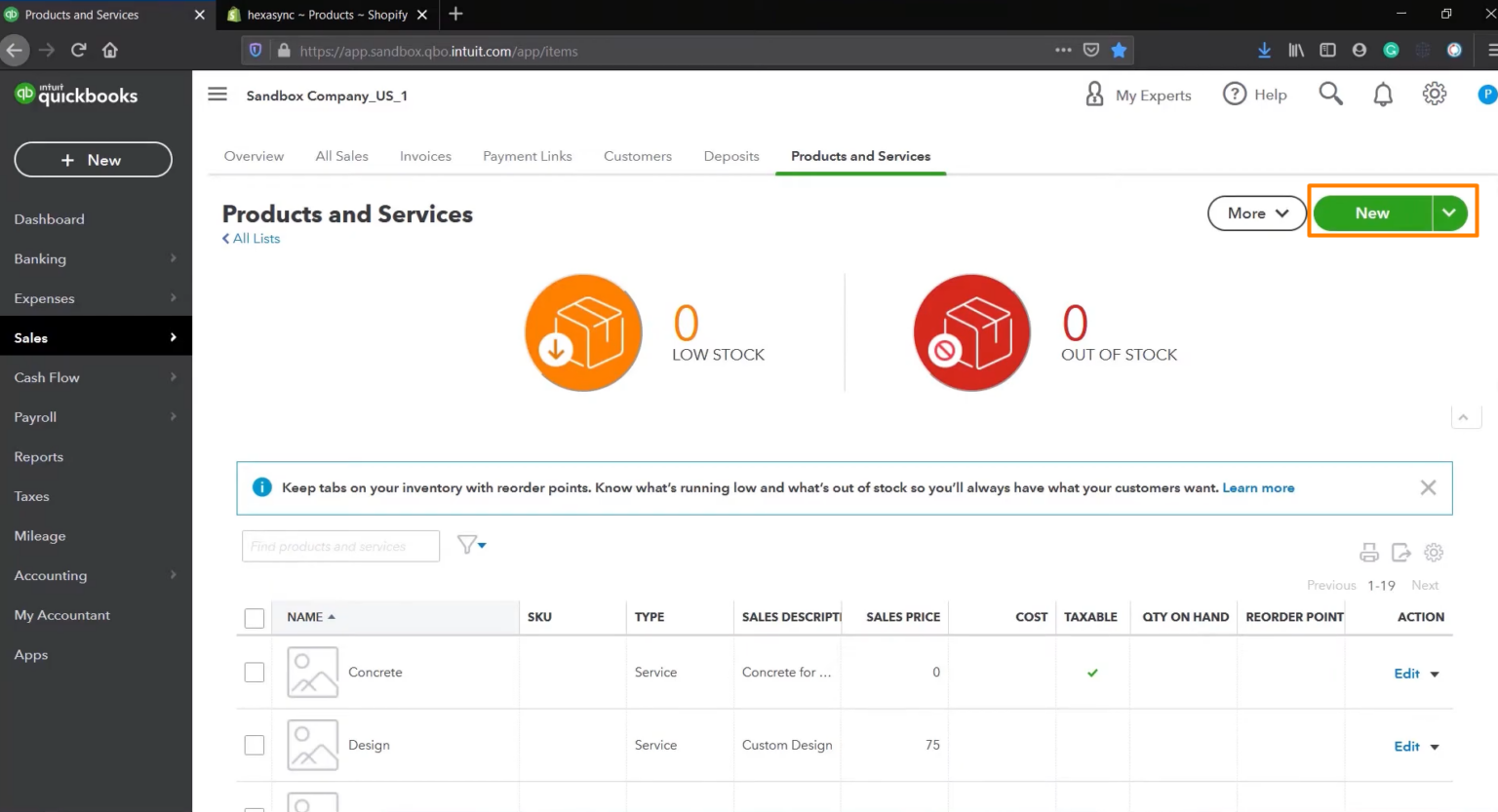This screenshot has height=812, width=1498.
Task: Click the search magnifier in header
Action: click(1330, 94)
